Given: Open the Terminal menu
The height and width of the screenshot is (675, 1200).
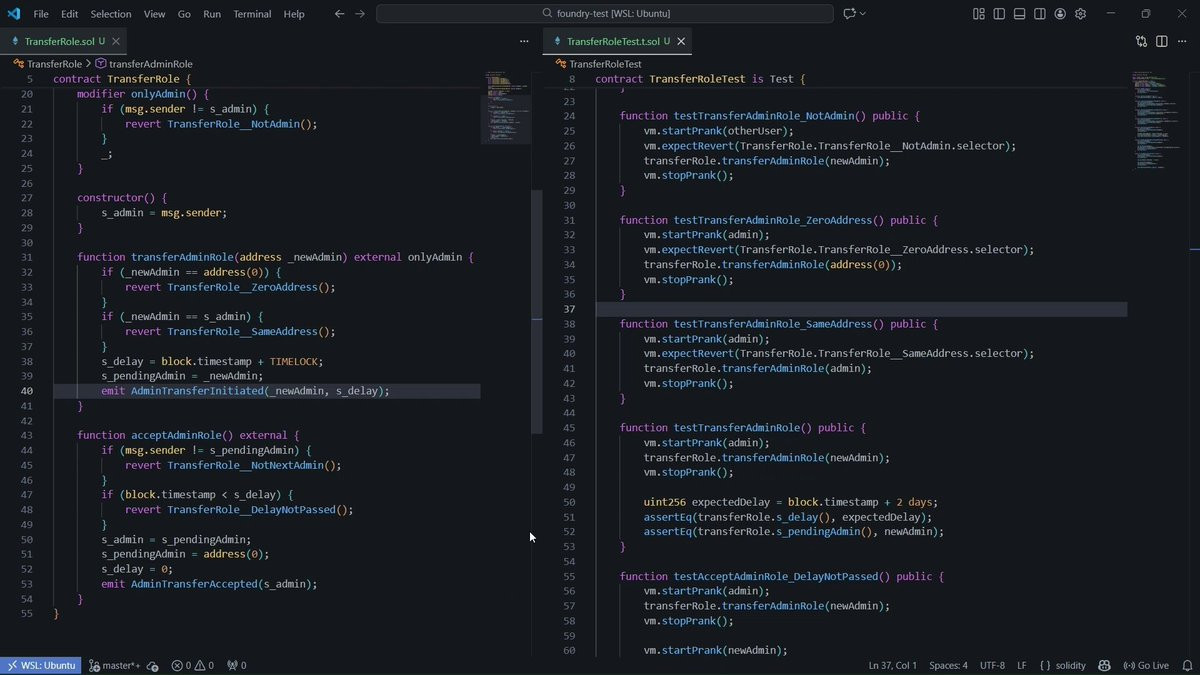Looking at the screenshot, I should [252, 14].
